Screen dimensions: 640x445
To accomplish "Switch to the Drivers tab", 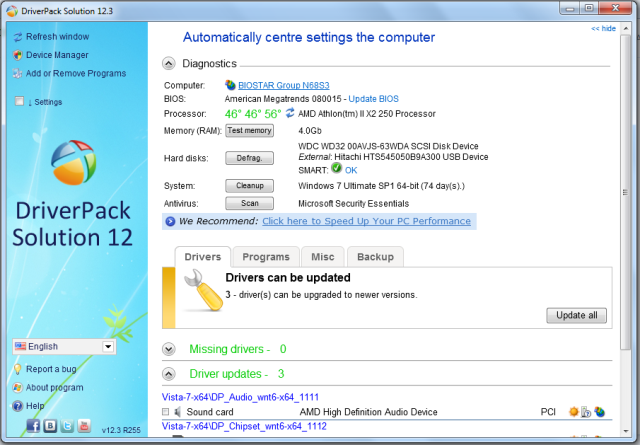I will point(203,257).
